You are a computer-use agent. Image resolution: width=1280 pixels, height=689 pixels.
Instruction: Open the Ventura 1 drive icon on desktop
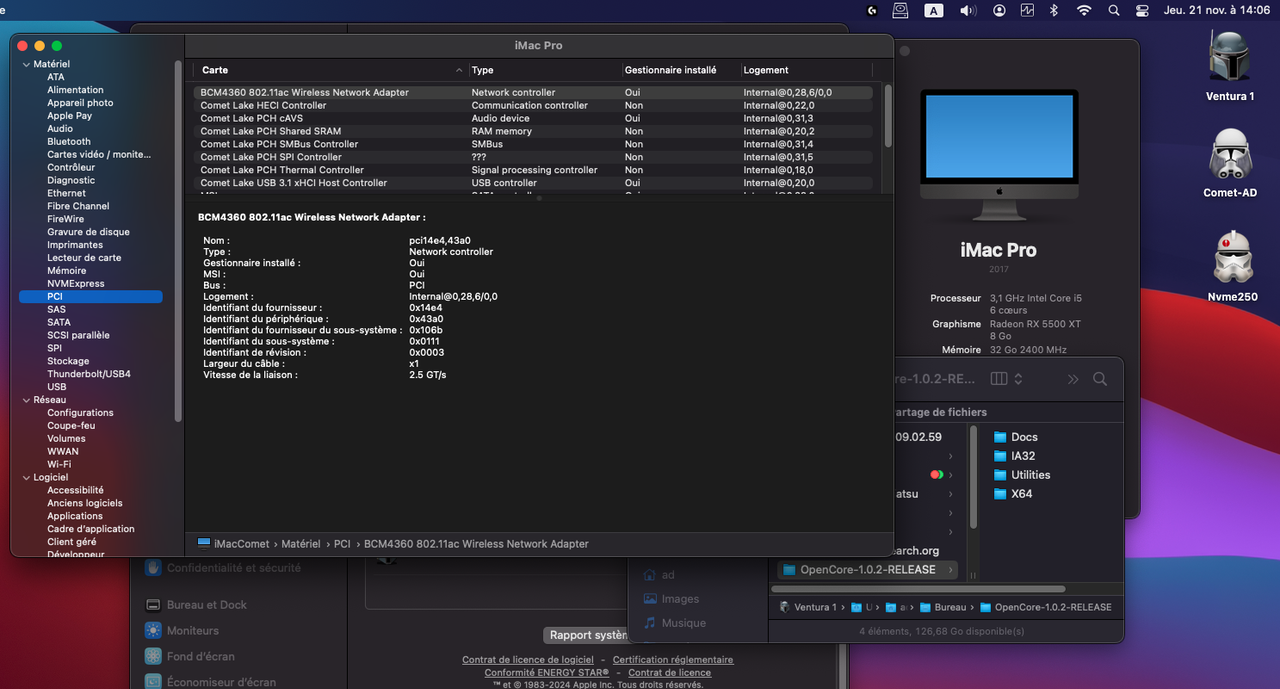coord(1229,58)
